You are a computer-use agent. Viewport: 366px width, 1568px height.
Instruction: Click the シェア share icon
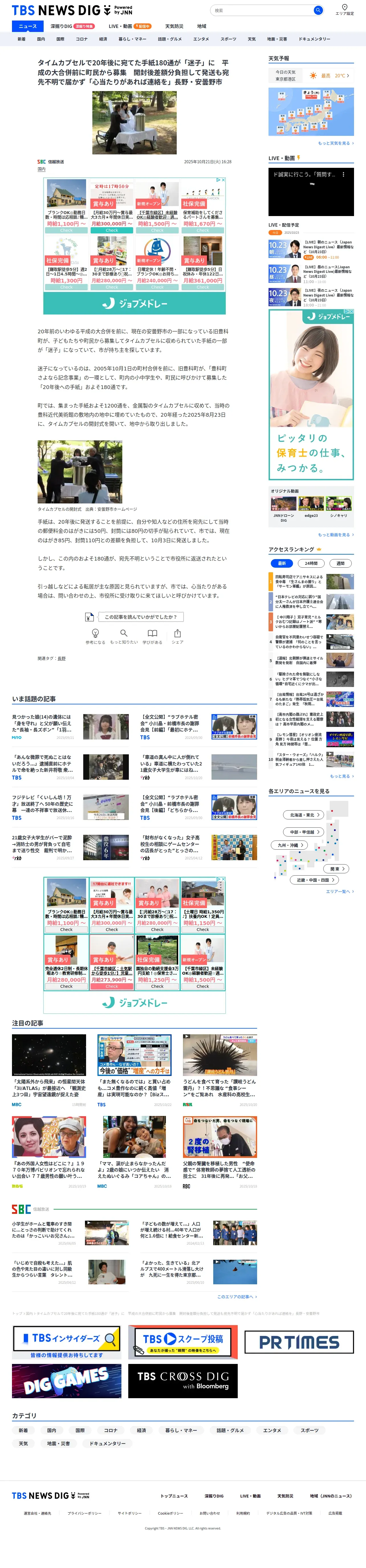coord(178,633)
